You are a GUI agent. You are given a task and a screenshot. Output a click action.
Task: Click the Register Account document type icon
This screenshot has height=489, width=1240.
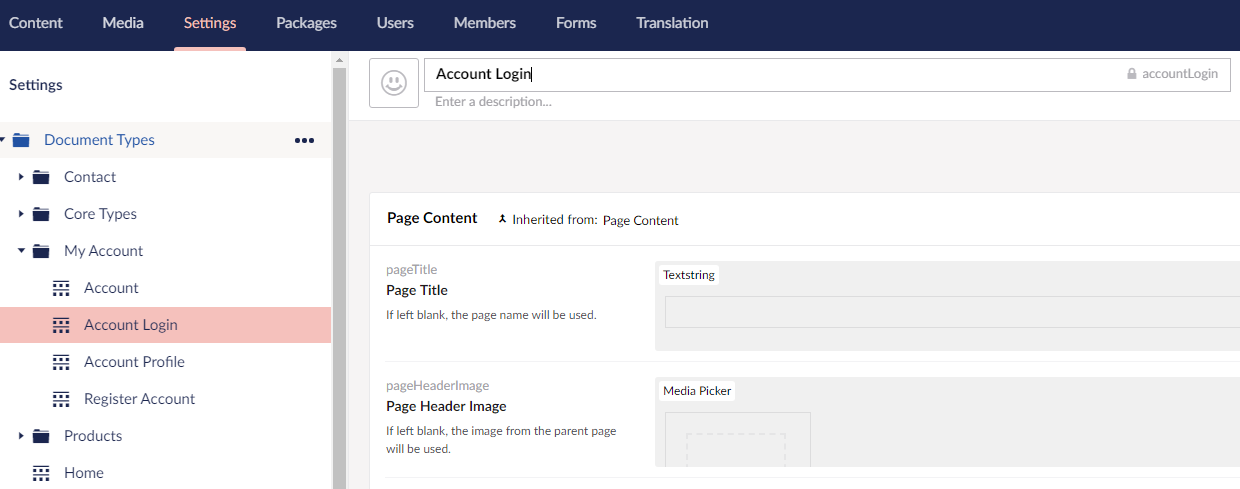click(61, 399)
